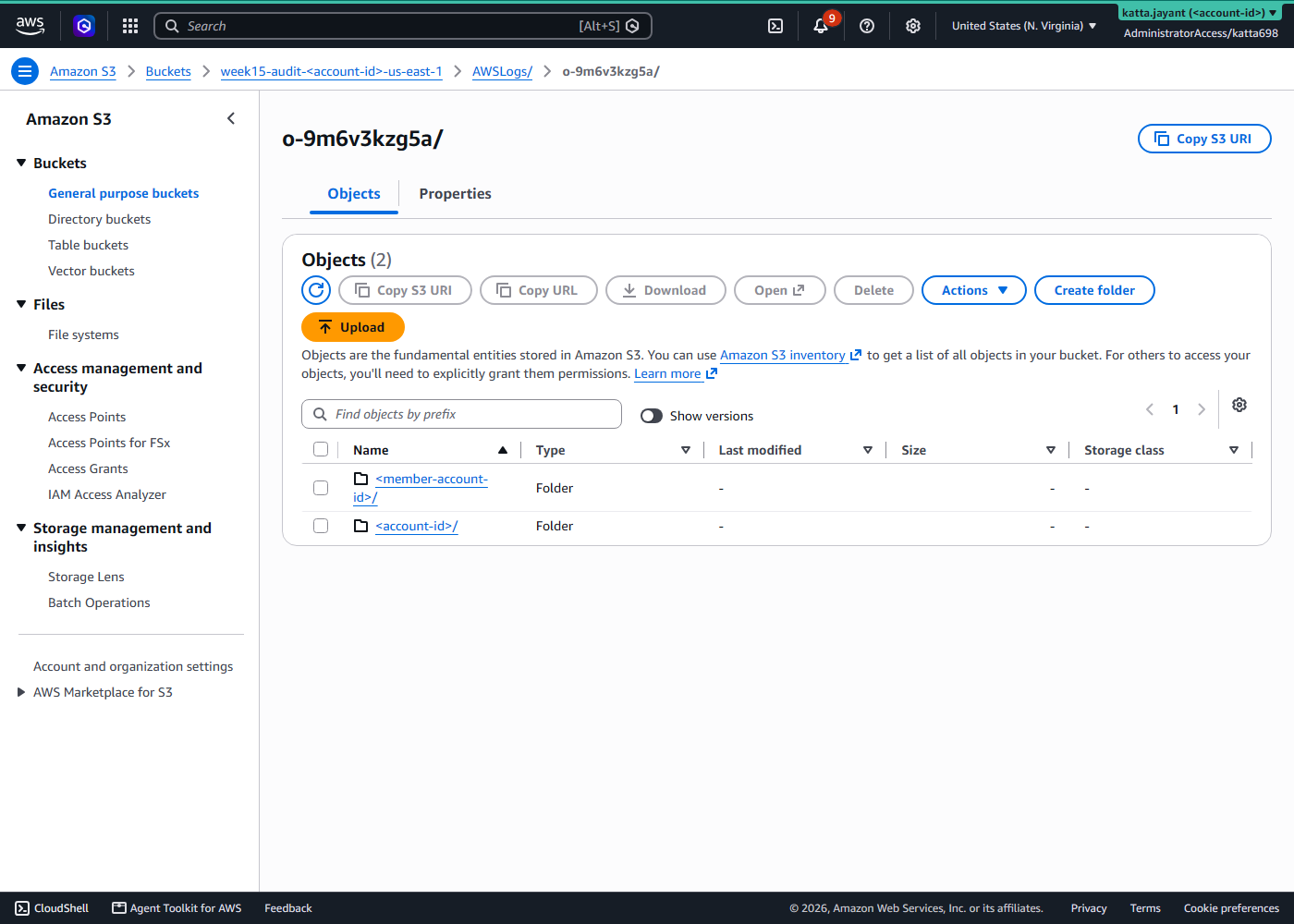This screenshot has height=924, width=1294.
Task: Refresh the objects list
Action: pos(316,290)
